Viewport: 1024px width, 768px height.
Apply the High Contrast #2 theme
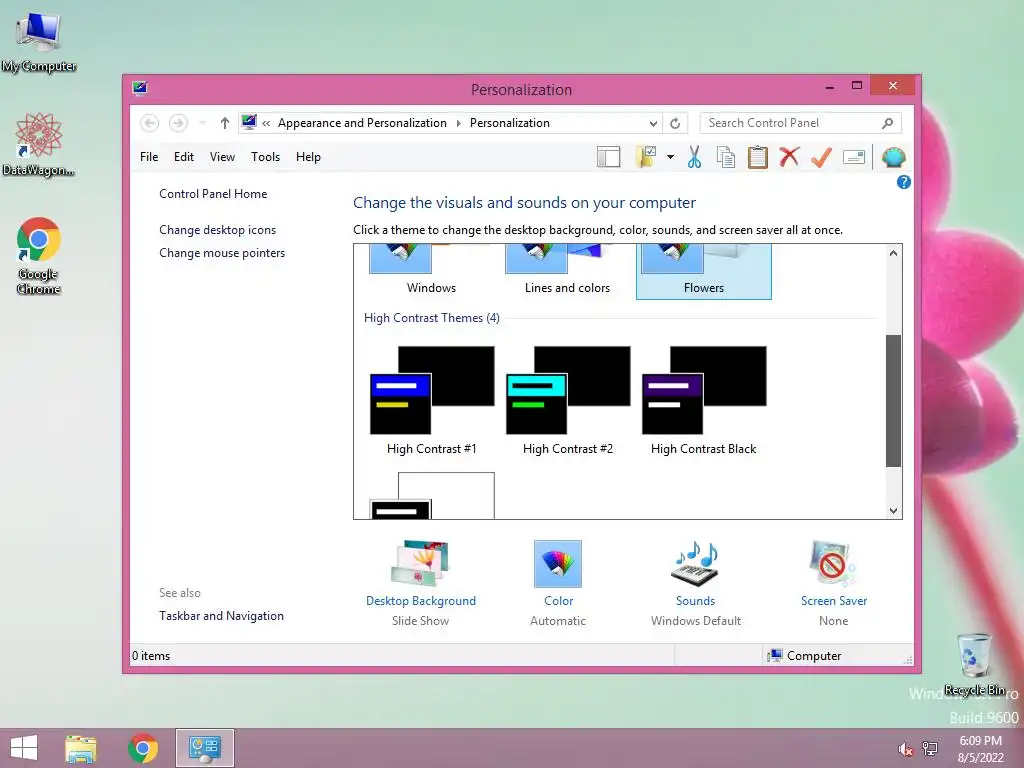click(568, 401)
